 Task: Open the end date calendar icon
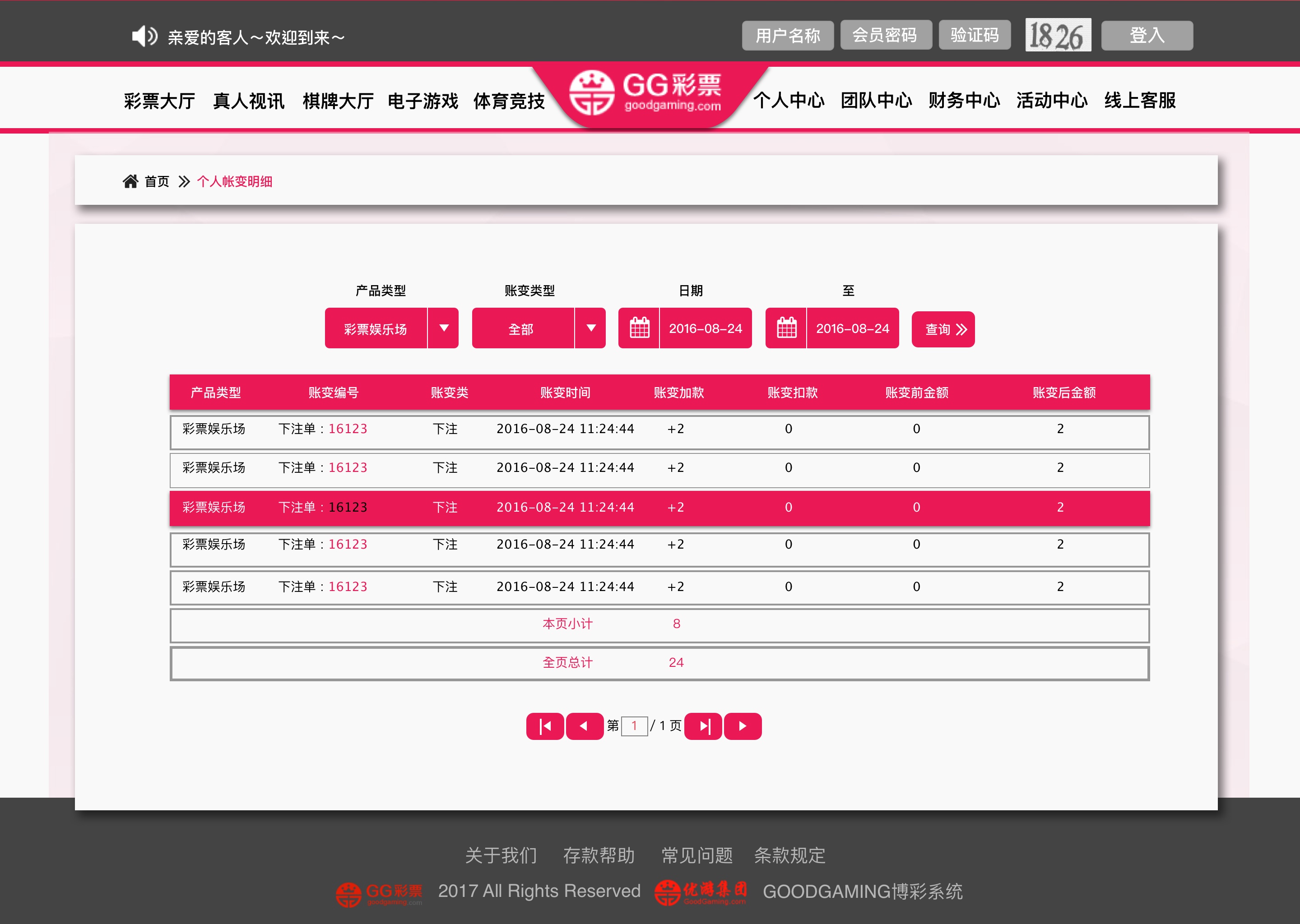[786, 328]
